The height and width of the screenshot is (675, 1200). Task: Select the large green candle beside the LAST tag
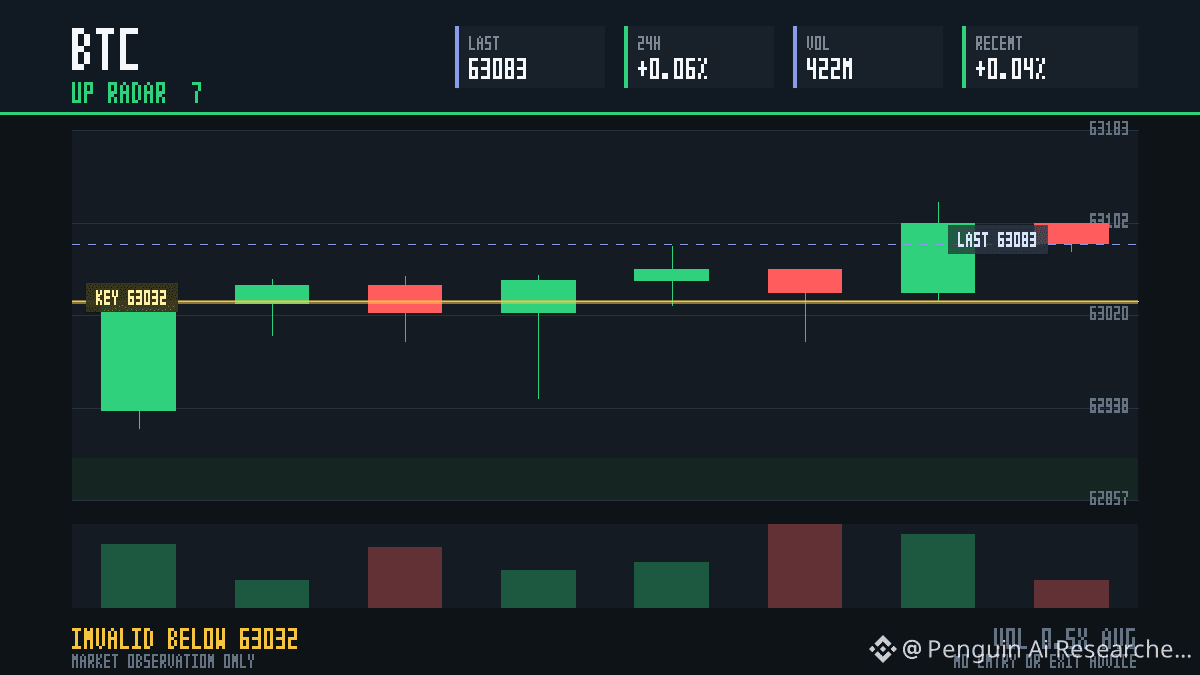[x=938, y=258]
